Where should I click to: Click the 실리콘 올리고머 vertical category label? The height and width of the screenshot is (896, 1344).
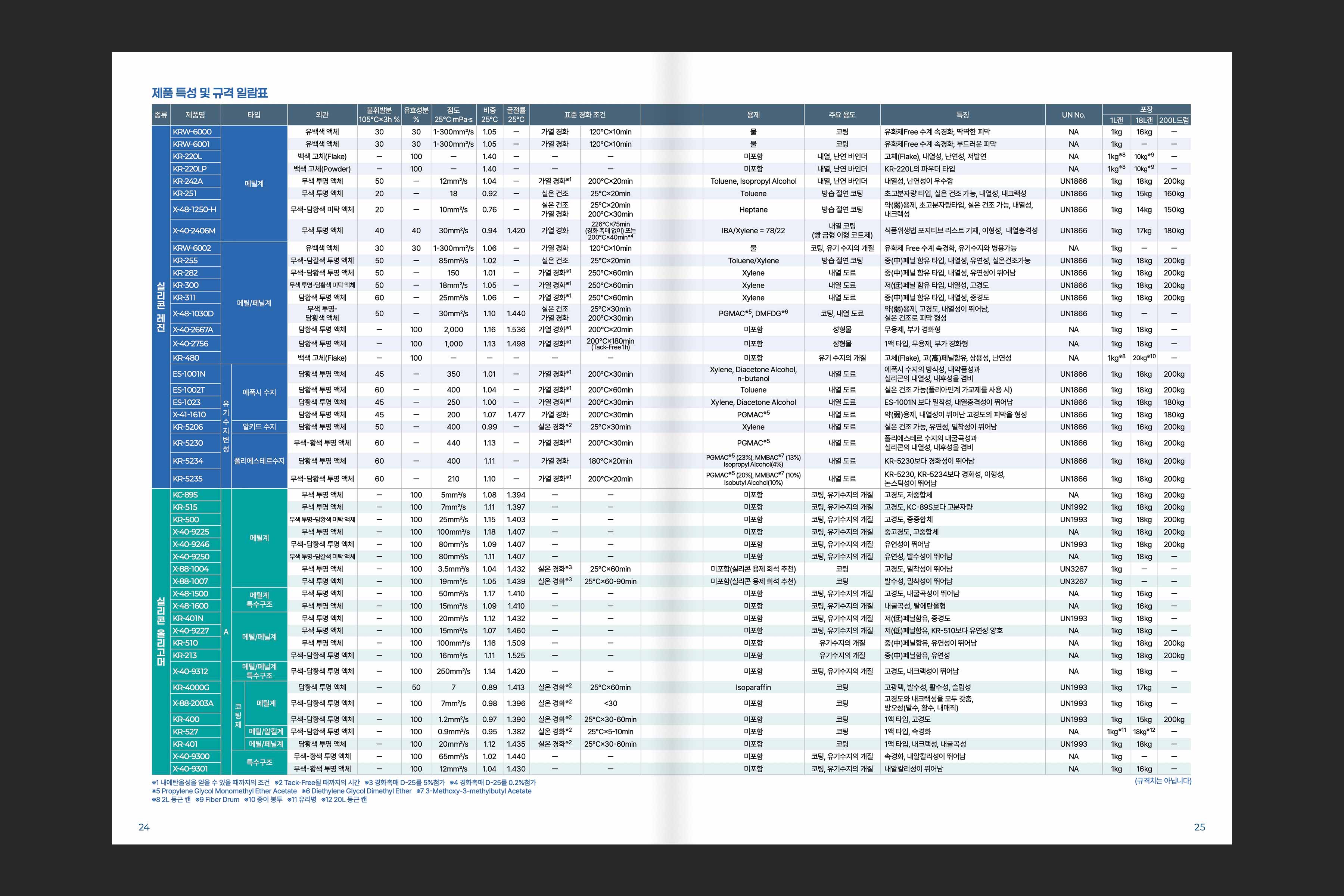(x=161, y=631)
